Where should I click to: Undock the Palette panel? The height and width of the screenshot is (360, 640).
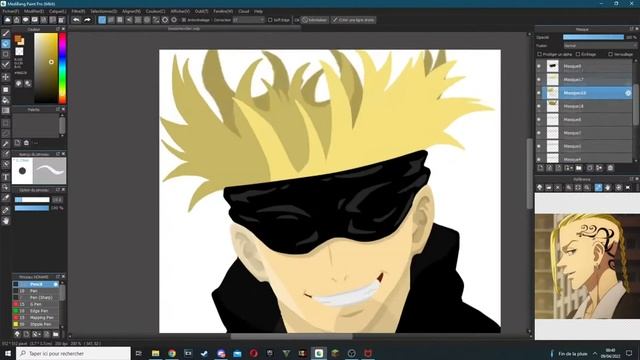click(x=58, y=109)
